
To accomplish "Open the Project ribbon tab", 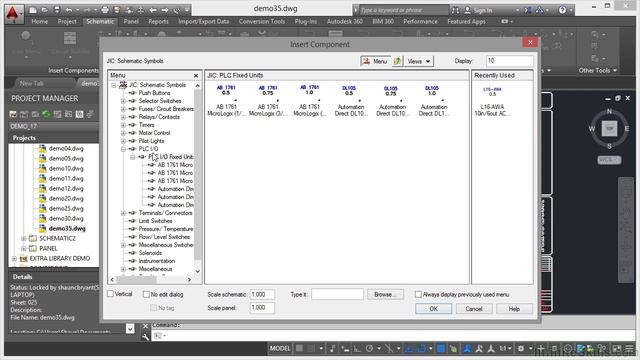I will pos(67,22).
